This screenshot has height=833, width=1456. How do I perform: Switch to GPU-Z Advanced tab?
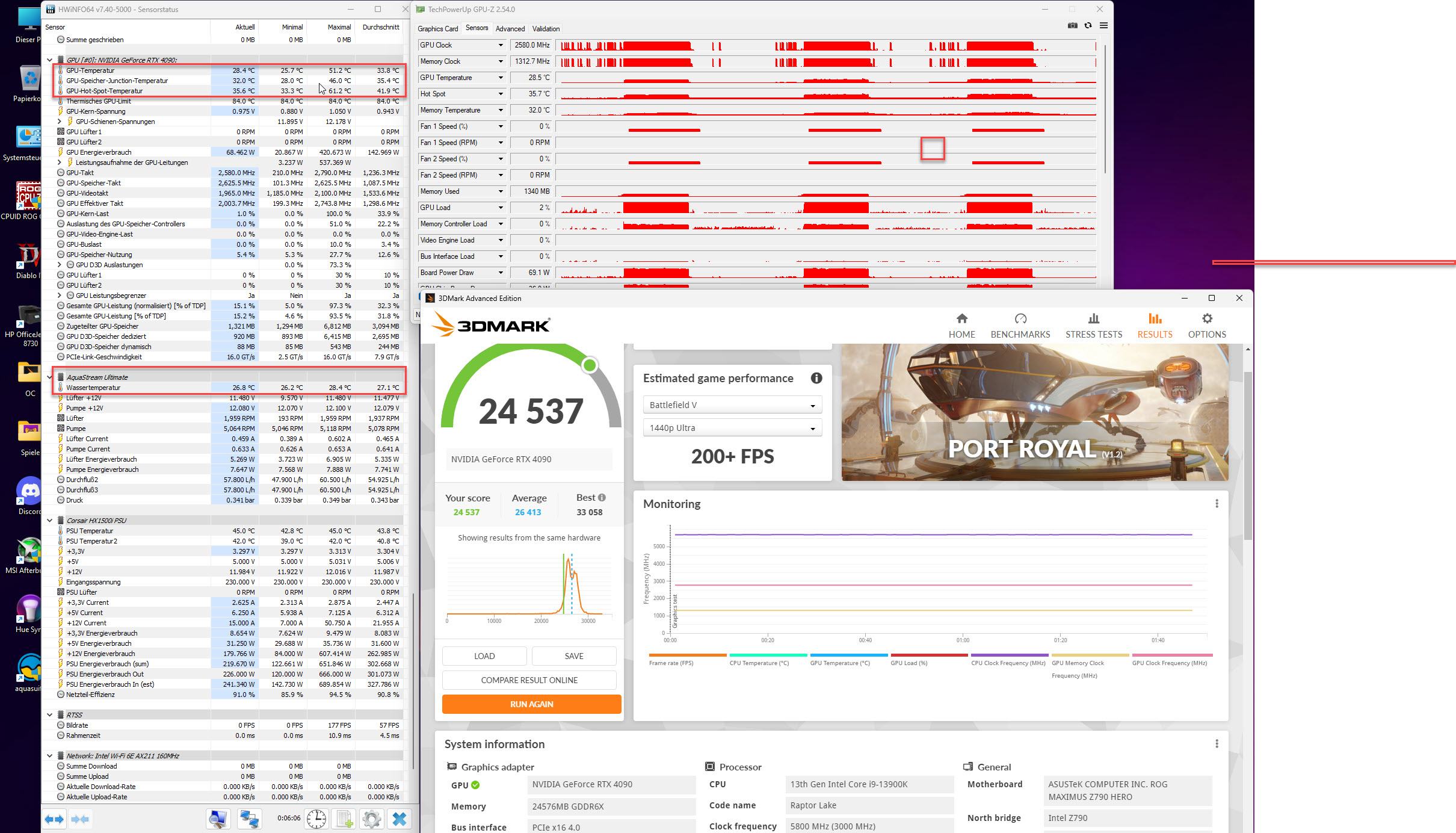510,28
